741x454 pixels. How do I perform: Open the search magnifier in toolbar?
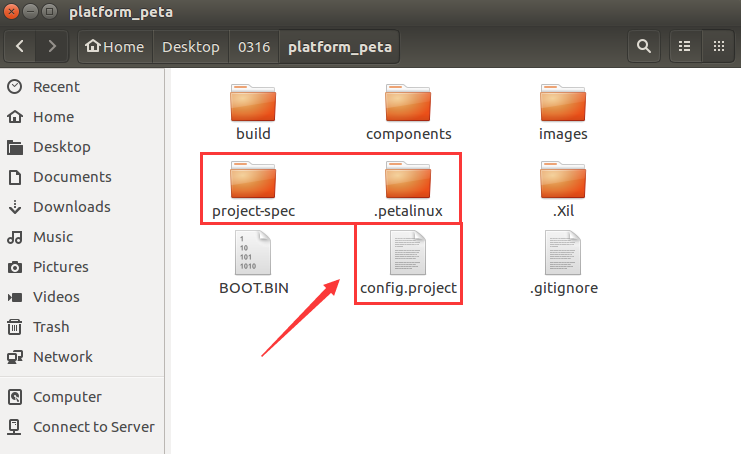click(x=644, y=46)
